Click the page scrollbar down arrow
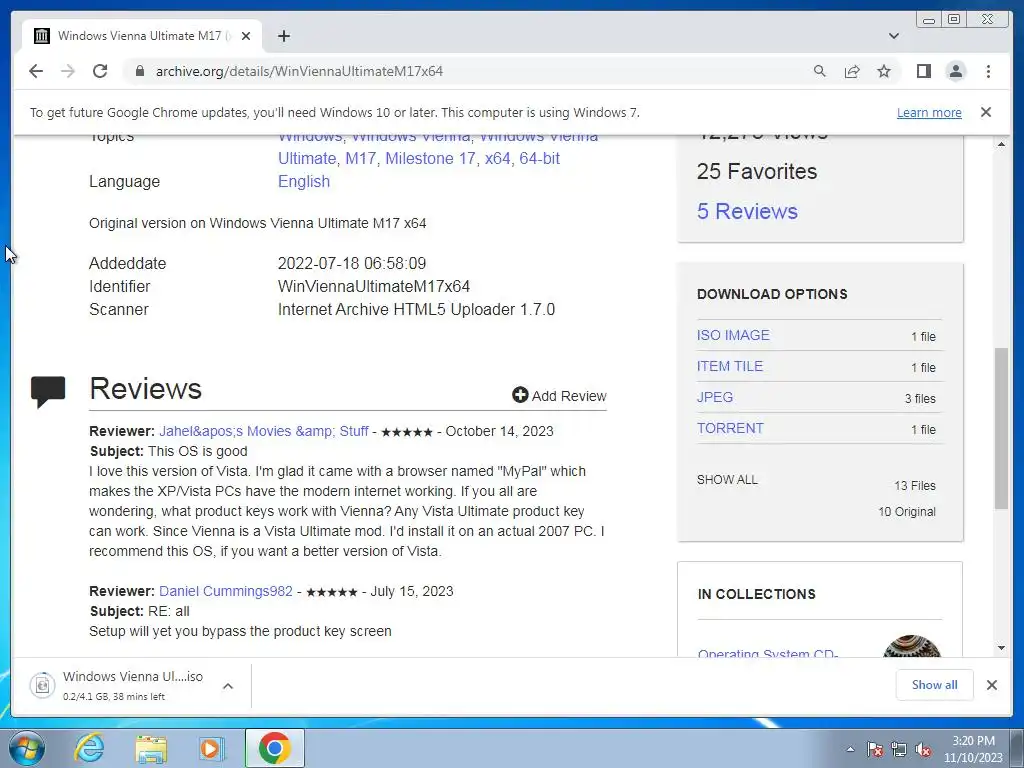The height and width of the screenshot is (768, 1024). click(x=1001, y=648)
